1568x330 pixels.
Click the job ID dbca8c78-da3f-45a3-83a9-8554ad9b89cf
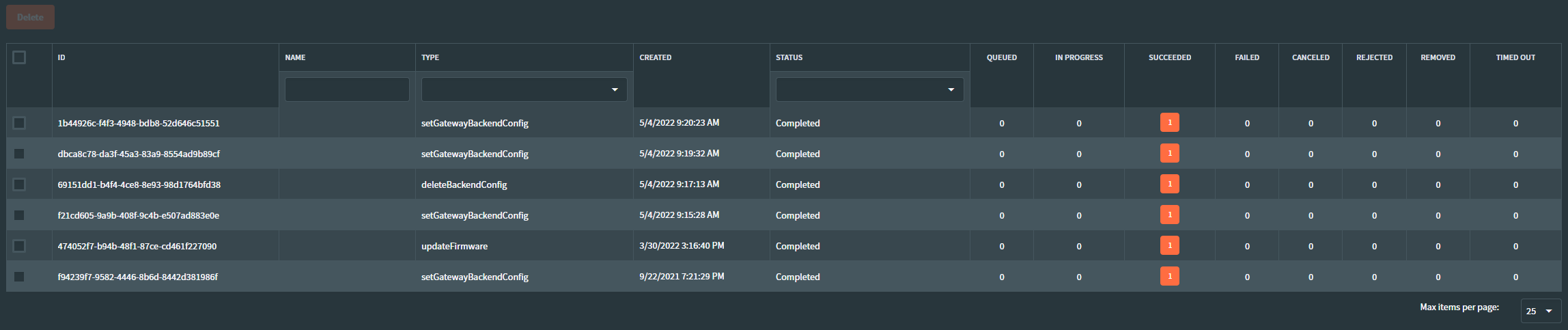[x=139, y=154]
